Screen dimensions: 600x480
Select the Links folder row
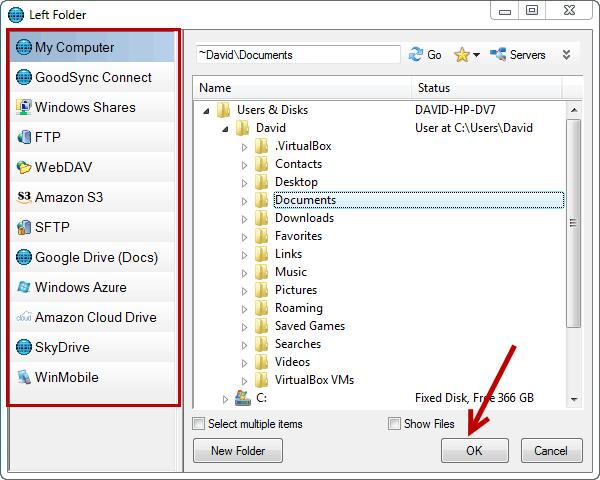click(288, 254)
